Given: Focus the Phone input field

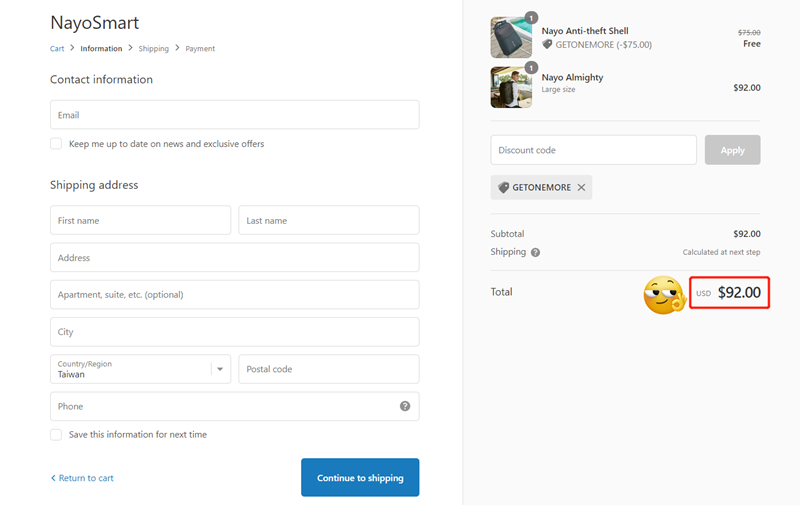Looking at the screenshot, I should 235,406.
